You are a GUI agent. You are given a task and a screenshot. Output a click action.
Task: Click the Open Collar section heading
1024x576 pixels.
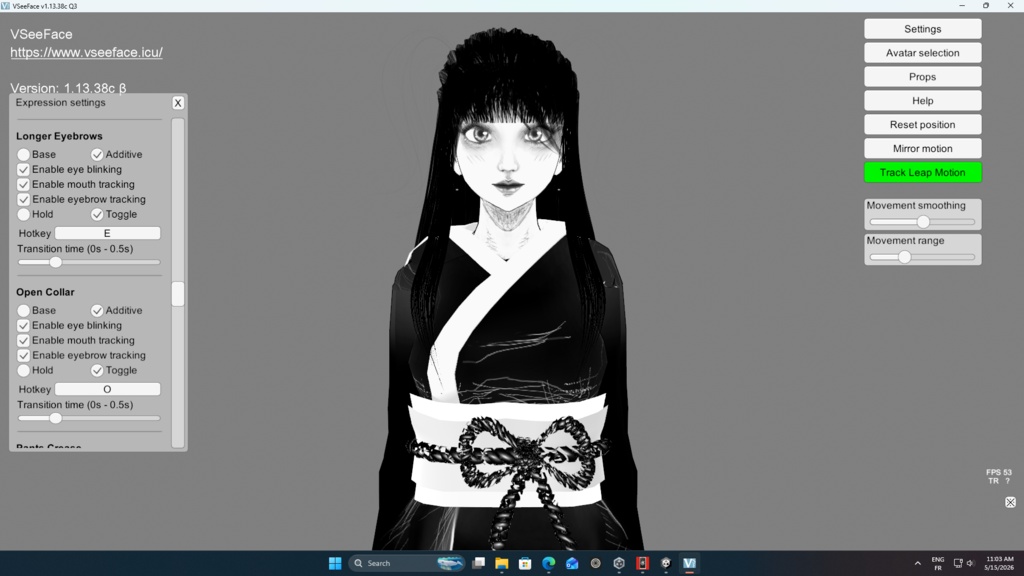pos(45,292)
